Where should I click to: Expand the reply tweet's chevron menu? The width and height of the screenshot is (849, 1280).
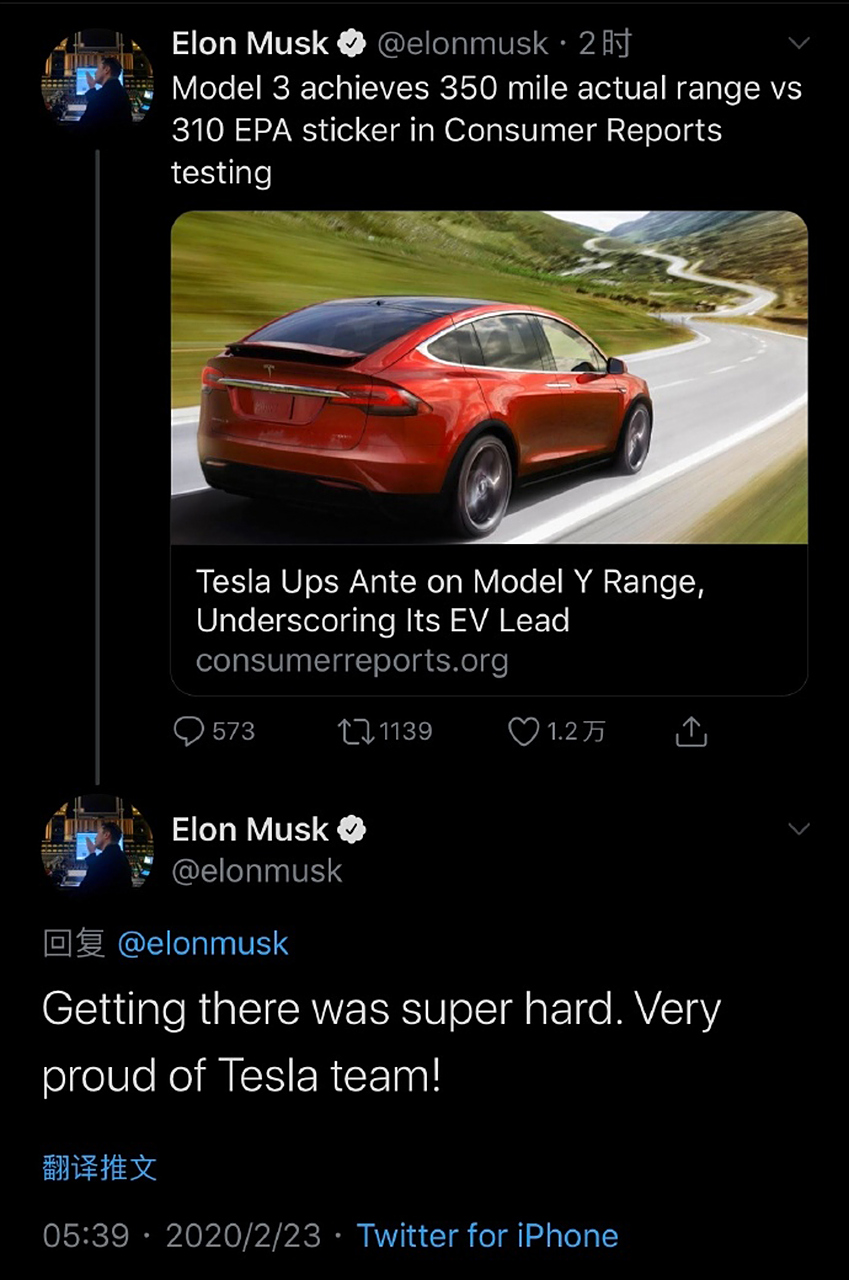799,829
